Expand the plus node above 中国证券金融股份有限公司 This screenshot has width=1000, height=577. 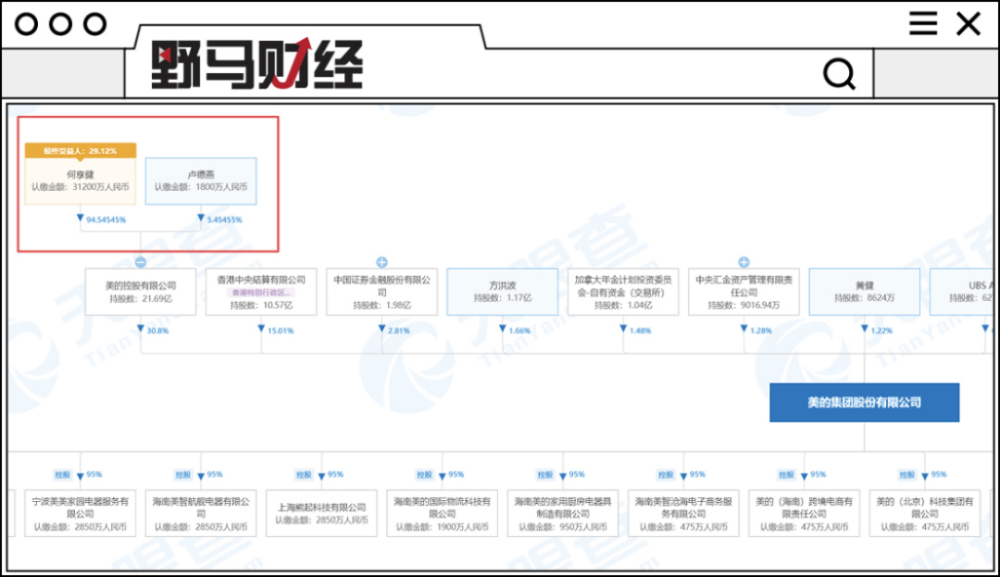tap(382, 262)
